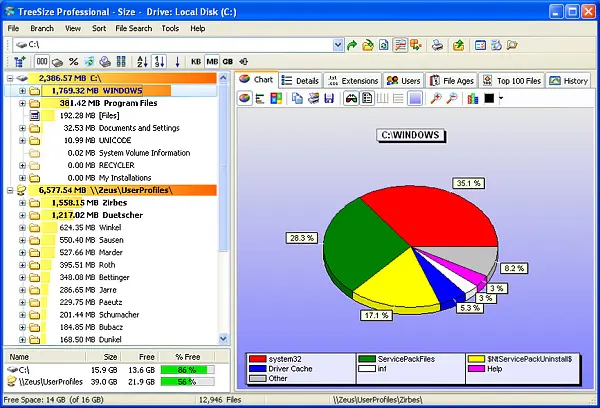Click the Size column header
The height and width of the screenshot is (408, 600).
[x=111, y=355]
